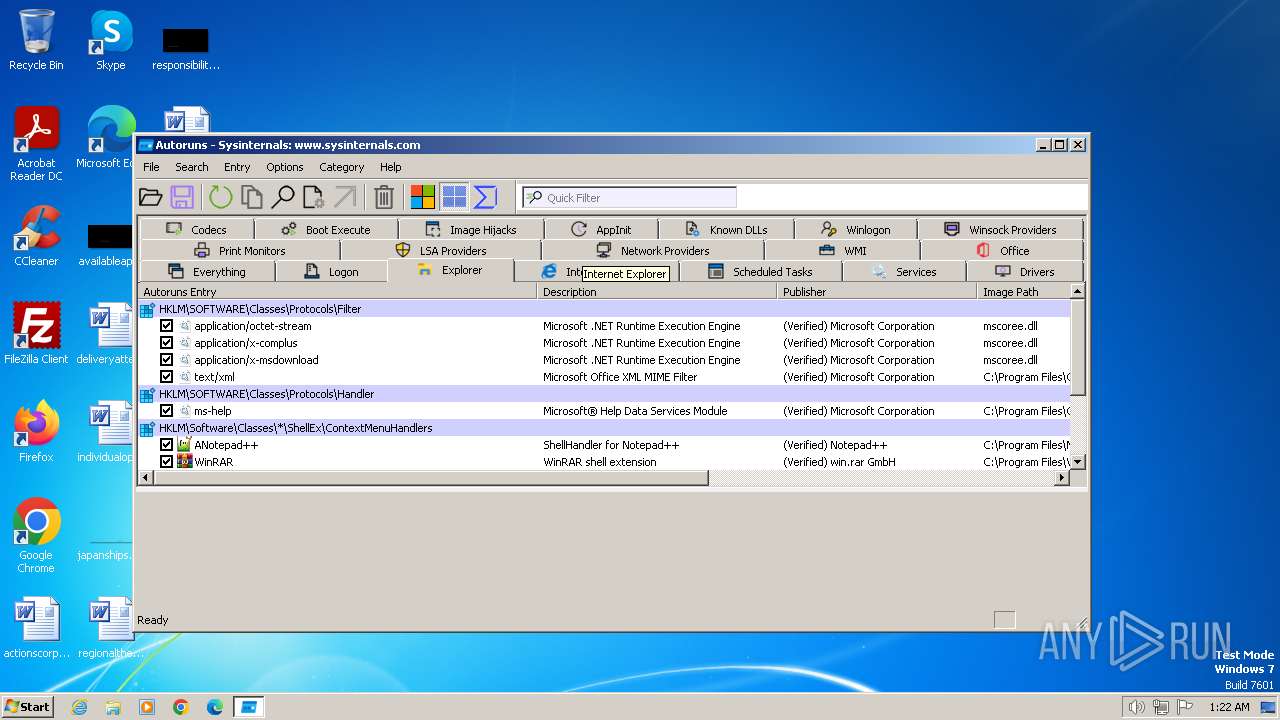1280x720 pixels.
Task: Switch to the Logon tab
Action: (331, 272)
